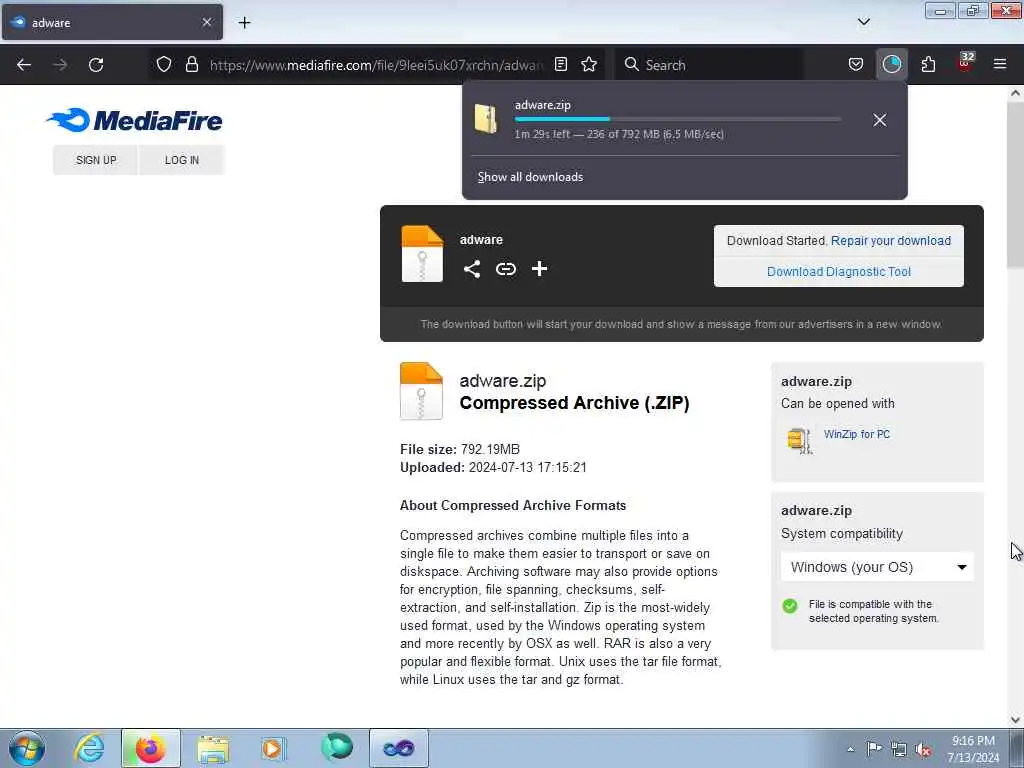The height and width of the screenshot is (768, 1024).
Task: Click the MediaFire logo
Action: click(x=135, y=120)
